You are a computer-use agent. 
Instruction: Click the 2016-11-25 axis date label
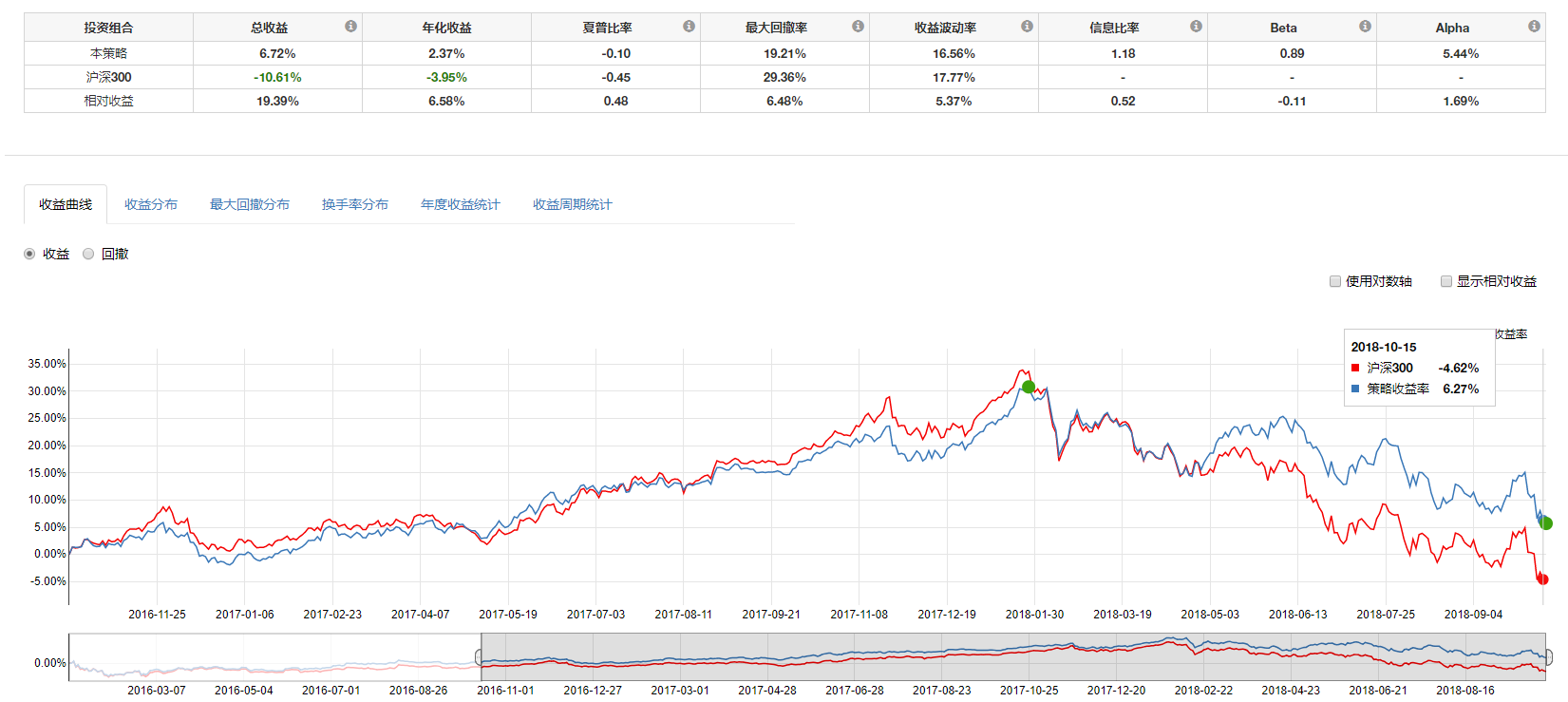point(158,615)
